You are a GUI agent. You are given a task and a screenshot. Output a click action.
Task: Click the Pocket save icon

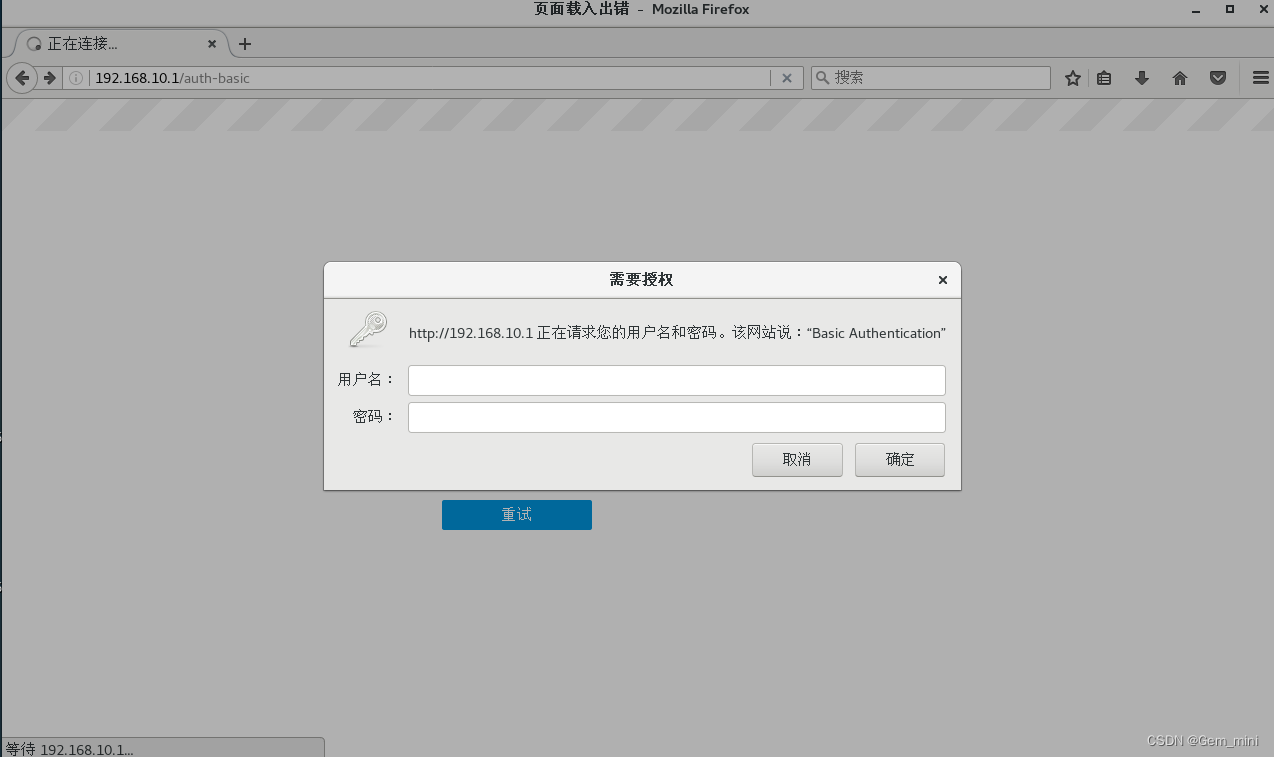pos(1217,77)
